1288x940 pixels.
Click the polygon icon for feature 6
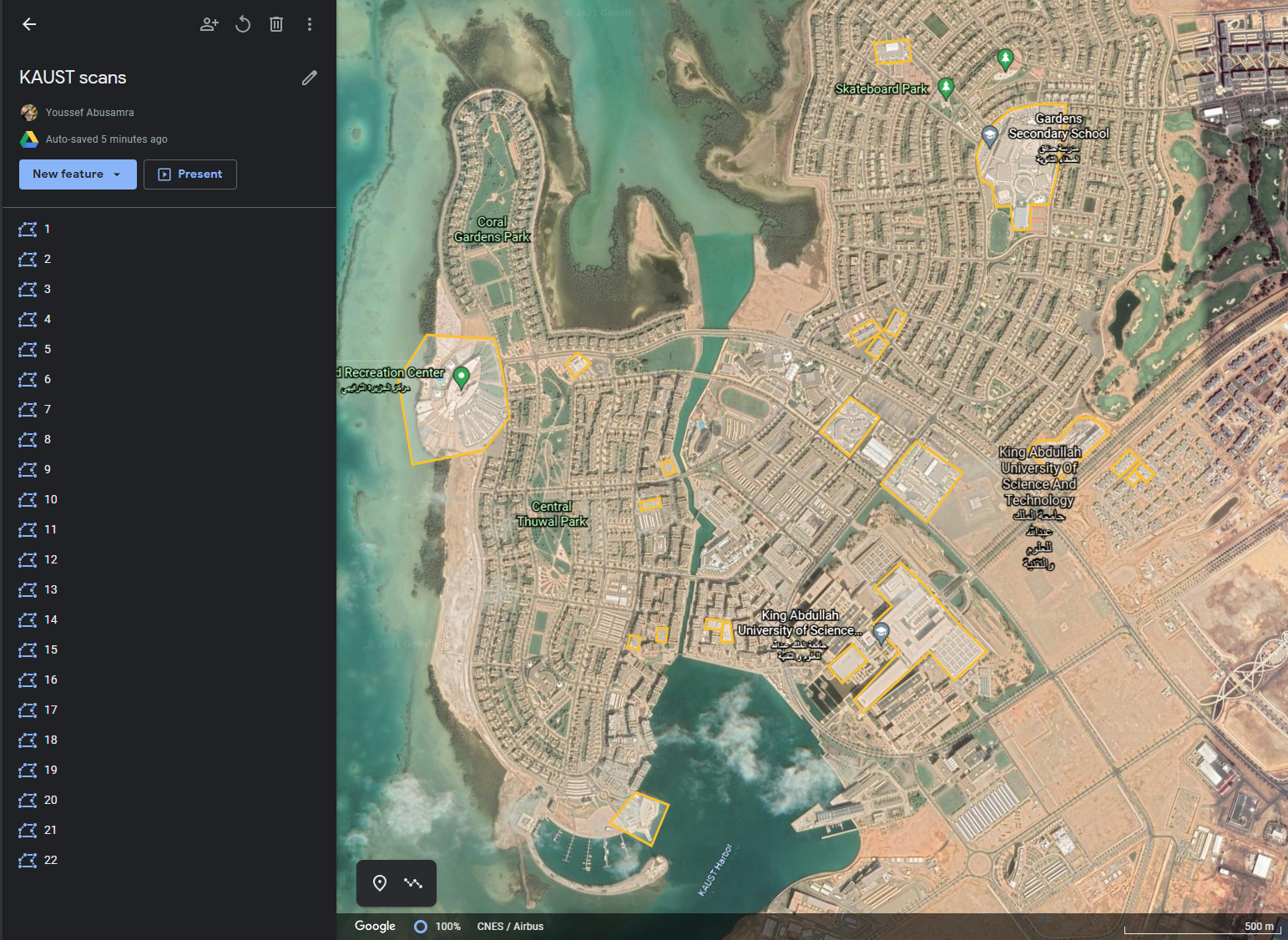tap(28, 380)
